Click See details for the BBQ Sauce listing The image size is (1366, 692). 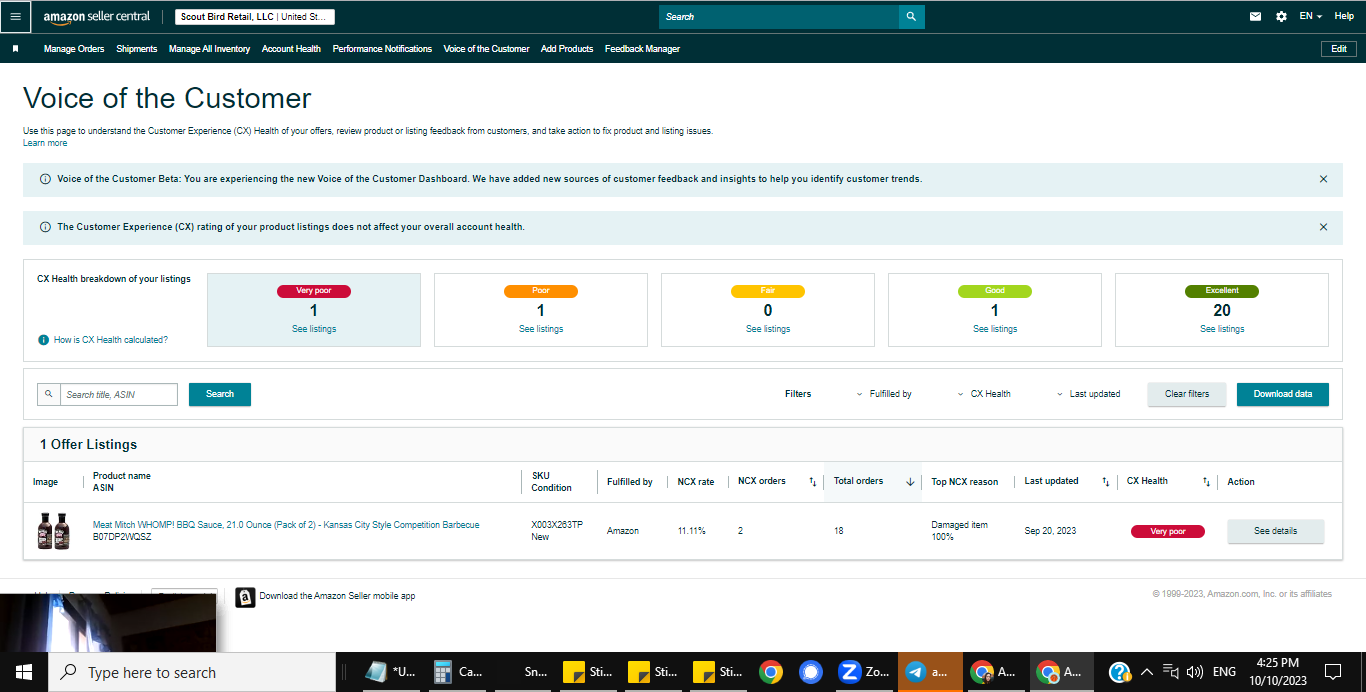[x=1275, y=531]
